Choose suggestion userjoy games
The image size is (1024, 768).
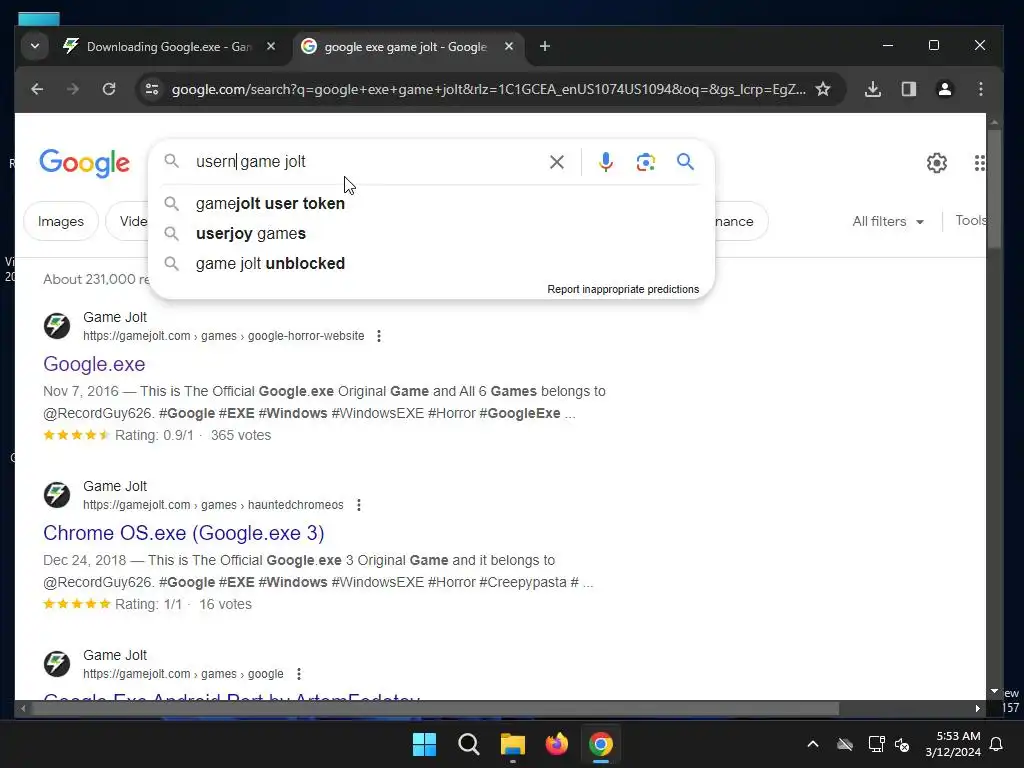(432, 234)
